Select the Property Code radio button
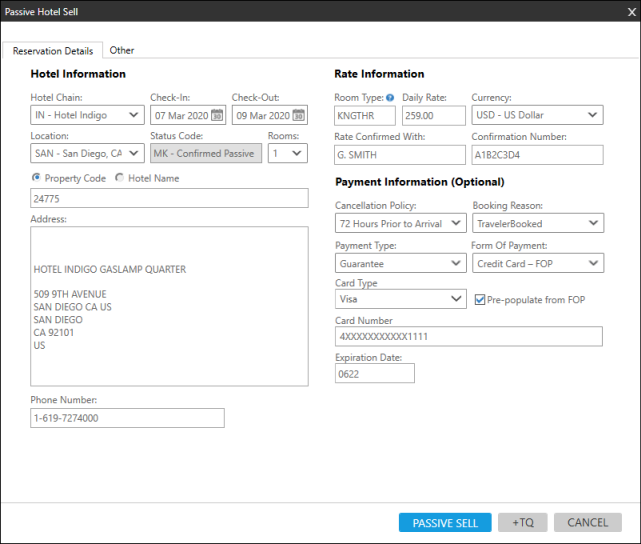The width and height of the screenshot is (641, 544). (x=37, y=178)
